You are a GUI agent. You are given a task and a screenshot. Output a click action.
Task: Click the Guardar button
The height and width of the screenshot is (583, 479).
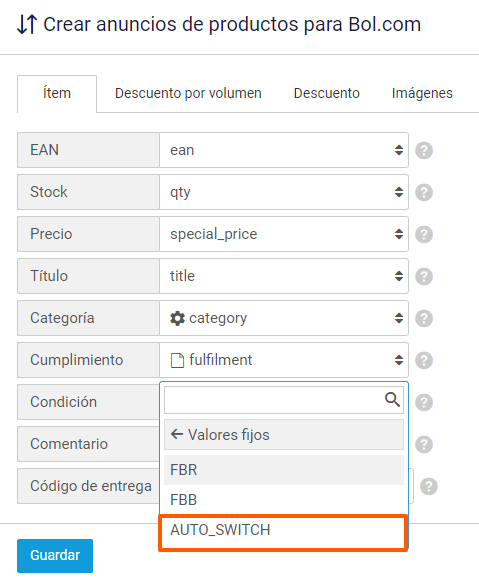coord(55,555)
